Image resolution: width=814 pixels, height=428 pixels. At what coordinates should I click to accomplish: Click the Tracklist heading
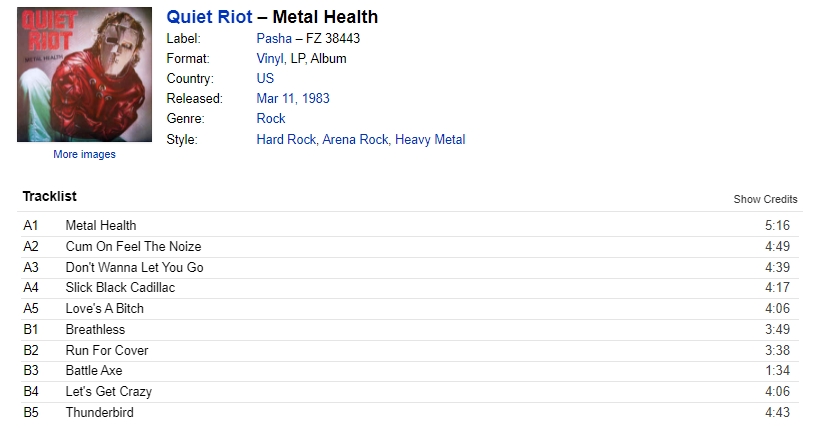[x=49, y=196]
